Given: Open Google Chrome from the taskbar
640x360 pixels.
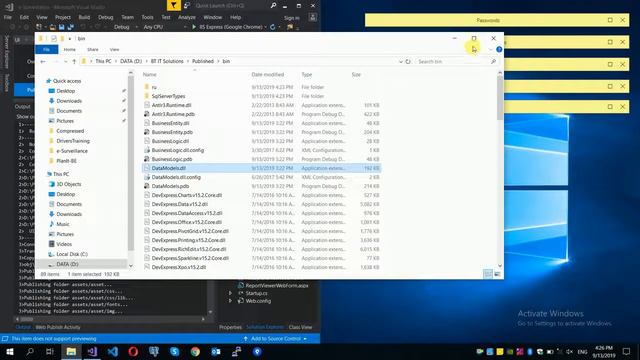Looking at the screenshot, I should [x=195, y=351].
